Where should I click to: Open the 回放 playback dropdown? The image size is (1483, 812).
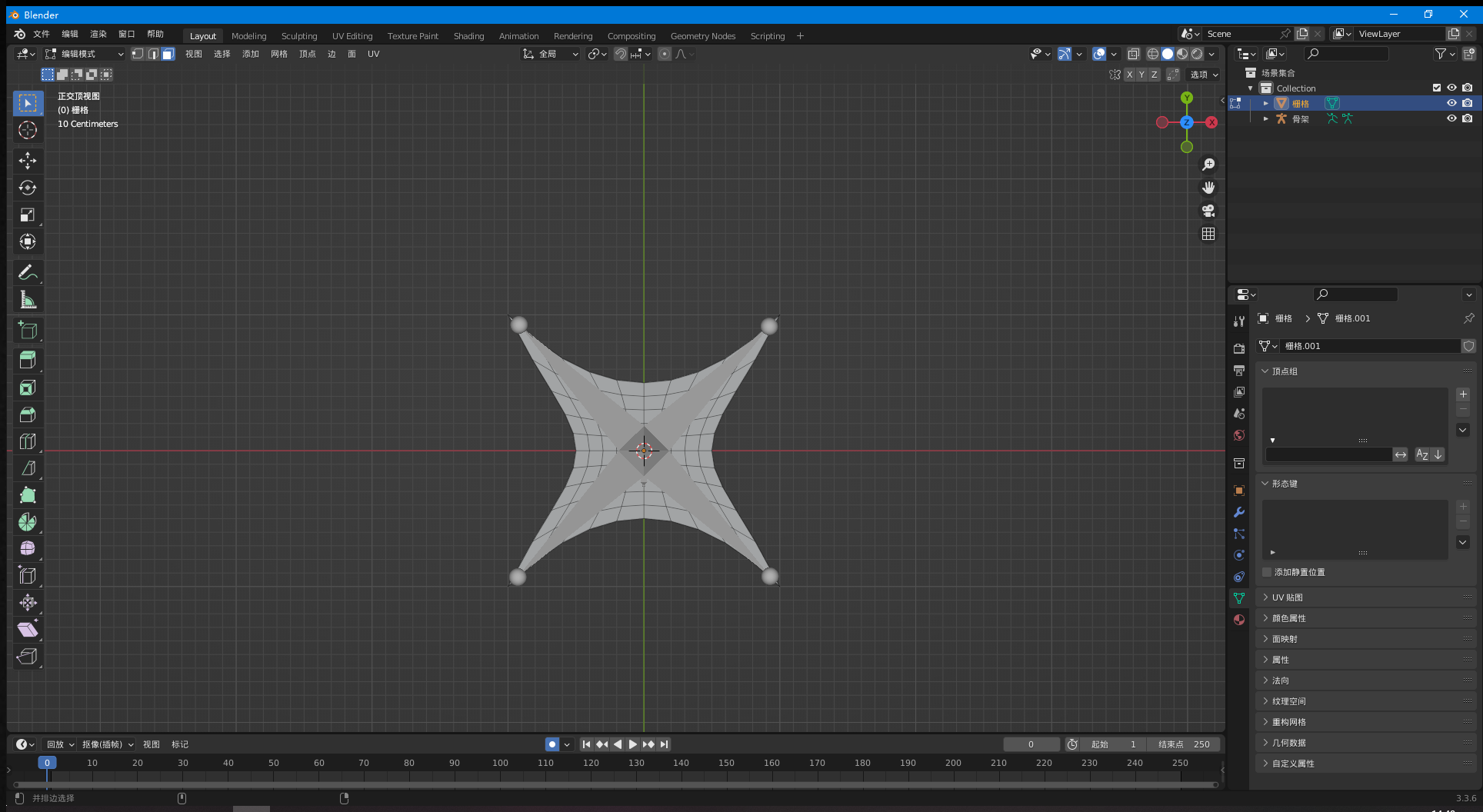pos(60,744)
